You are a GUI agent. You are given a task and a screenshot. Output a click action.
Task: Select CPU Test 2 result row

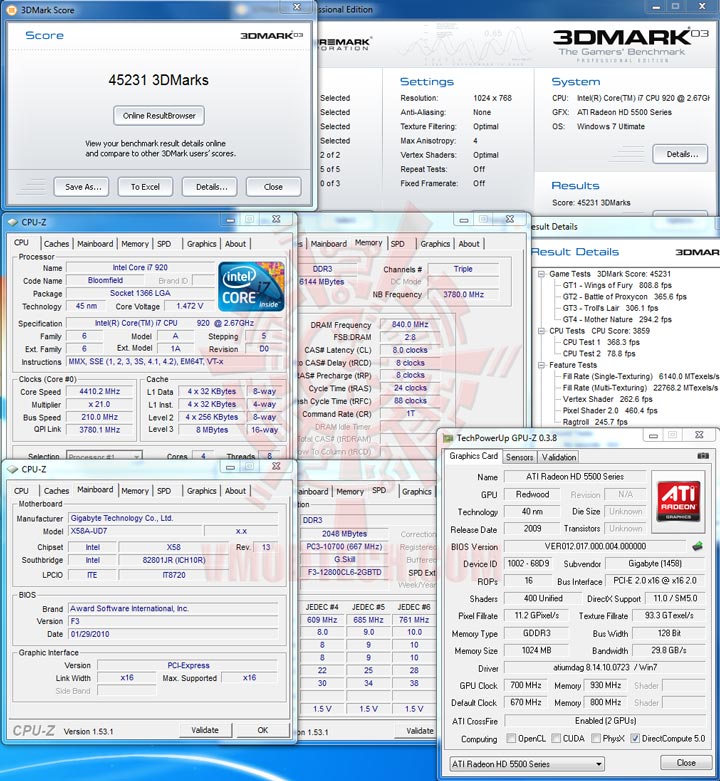point(599,354)
